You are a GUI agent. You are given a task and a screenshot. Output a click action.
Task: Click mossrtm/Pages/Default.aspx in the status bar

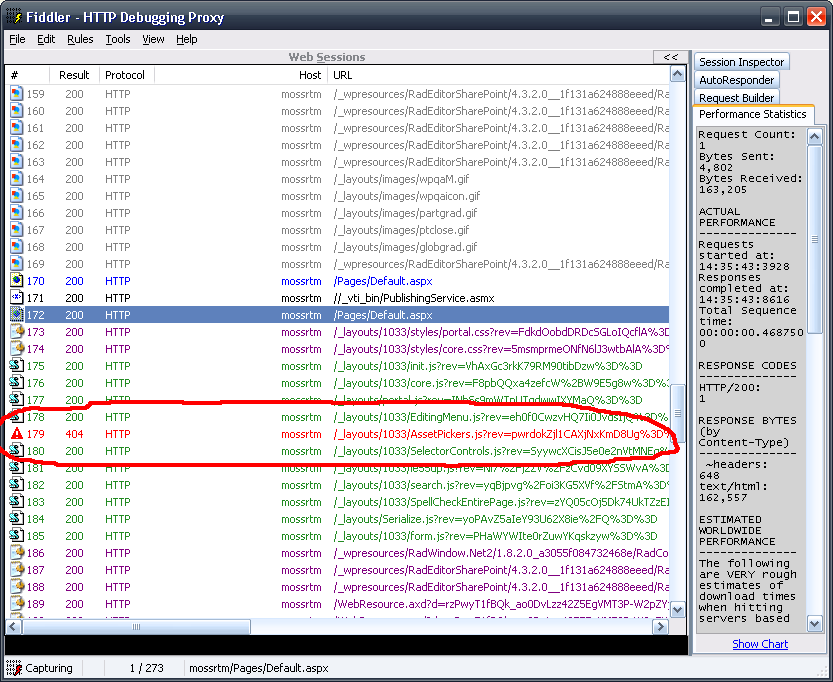(259, 668)
